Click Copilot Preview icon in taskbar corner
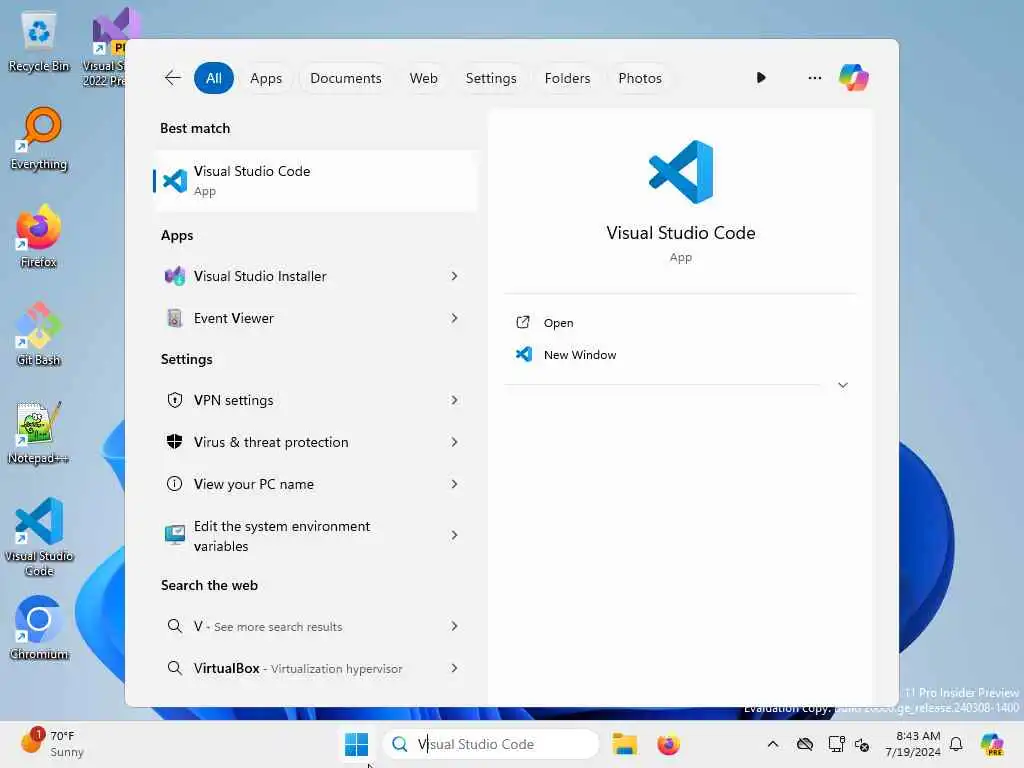This screenshot has width=1024, height=768. click(x=992, y=744)
